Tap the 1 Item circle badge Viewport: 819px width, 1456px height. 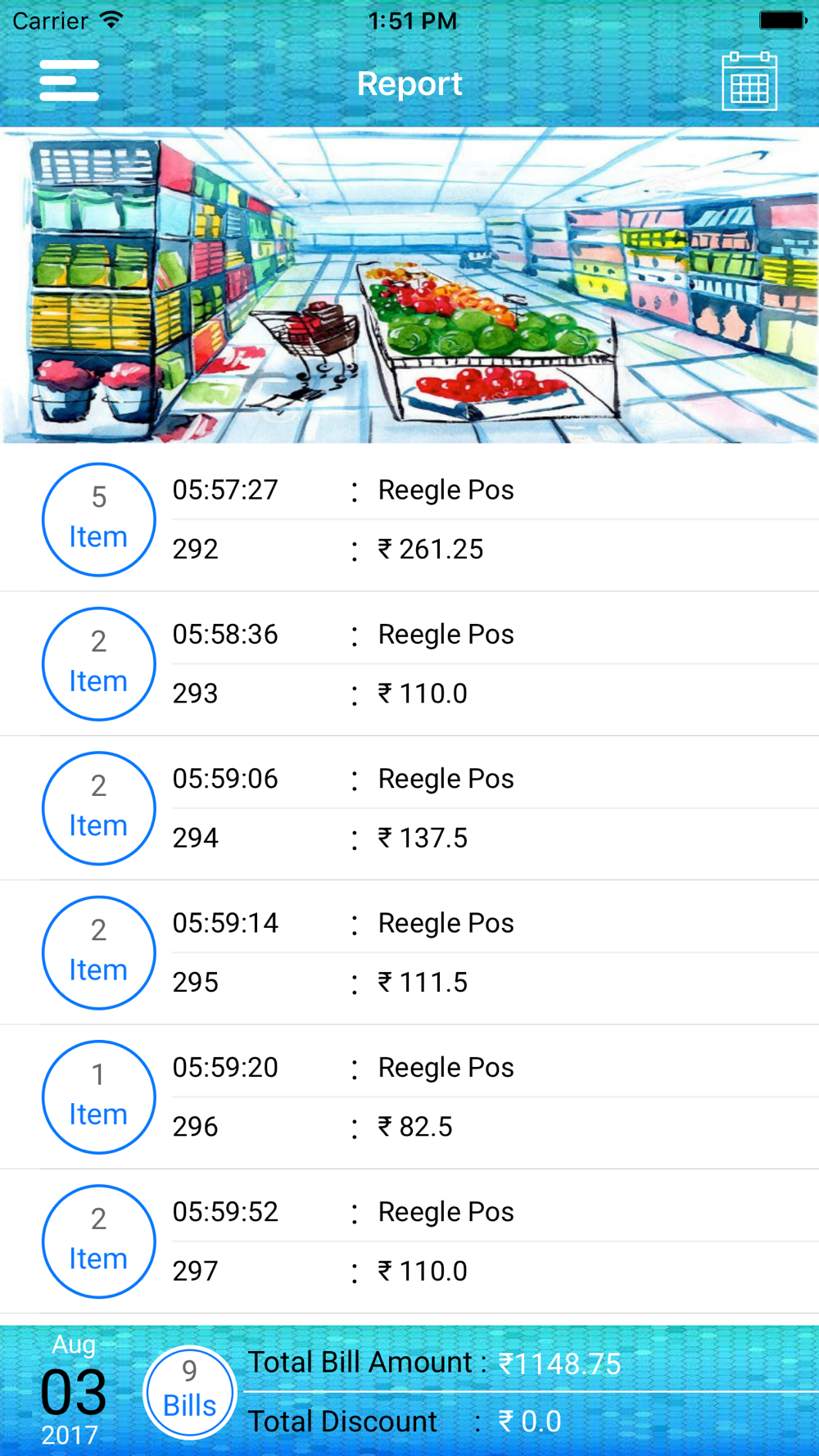click(x=98, y=1097)
